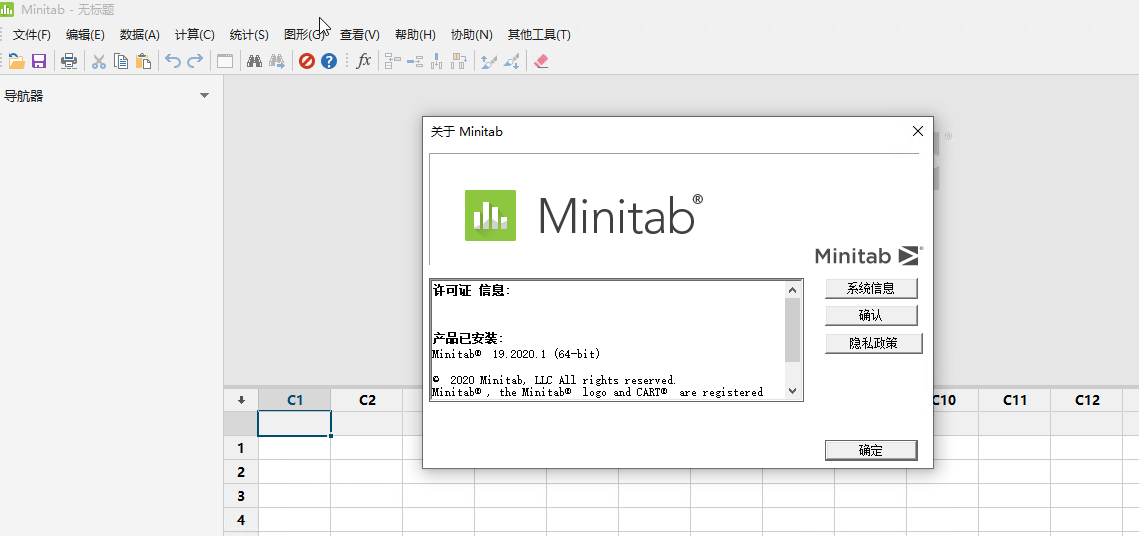The width and height of the screenshot is (1139, 536).
Task: Select row 4 header in worksheet
Action: 241,520
